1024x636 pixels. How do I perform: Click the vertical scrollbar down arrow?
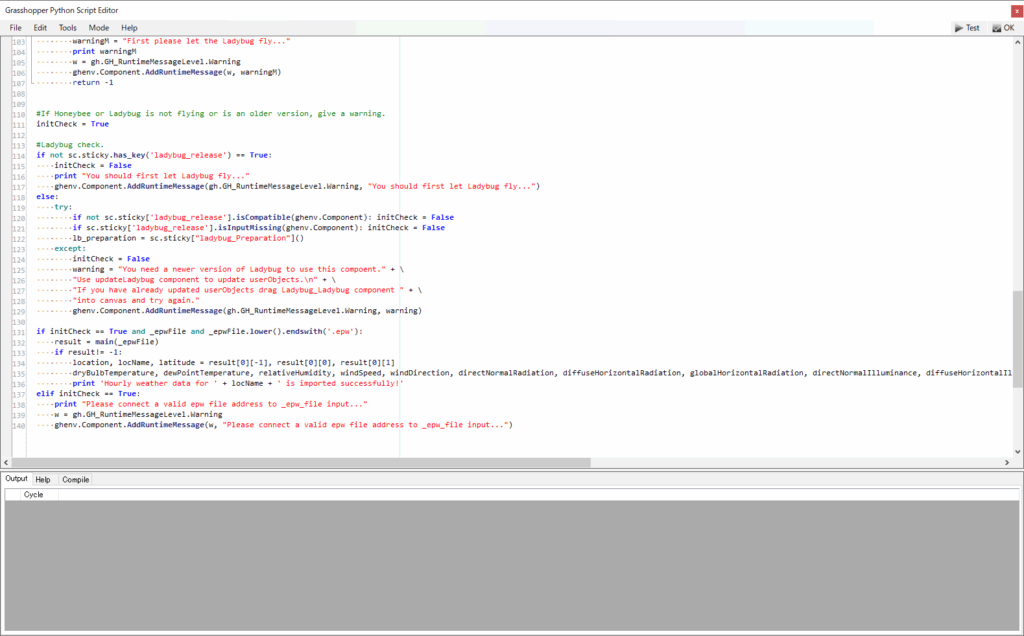[x=1018, y=453]
